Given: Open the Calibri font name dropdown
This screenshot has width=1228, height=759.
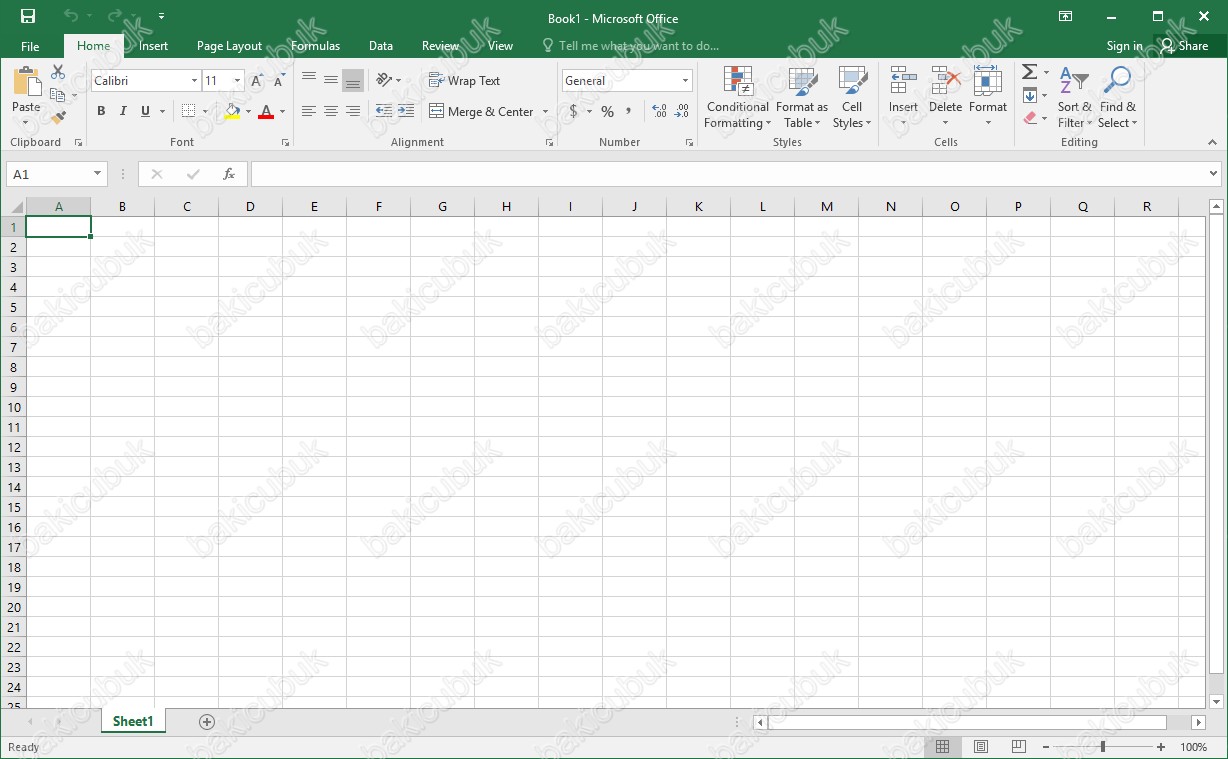Looking at the screenshot, I should [194, 81].
